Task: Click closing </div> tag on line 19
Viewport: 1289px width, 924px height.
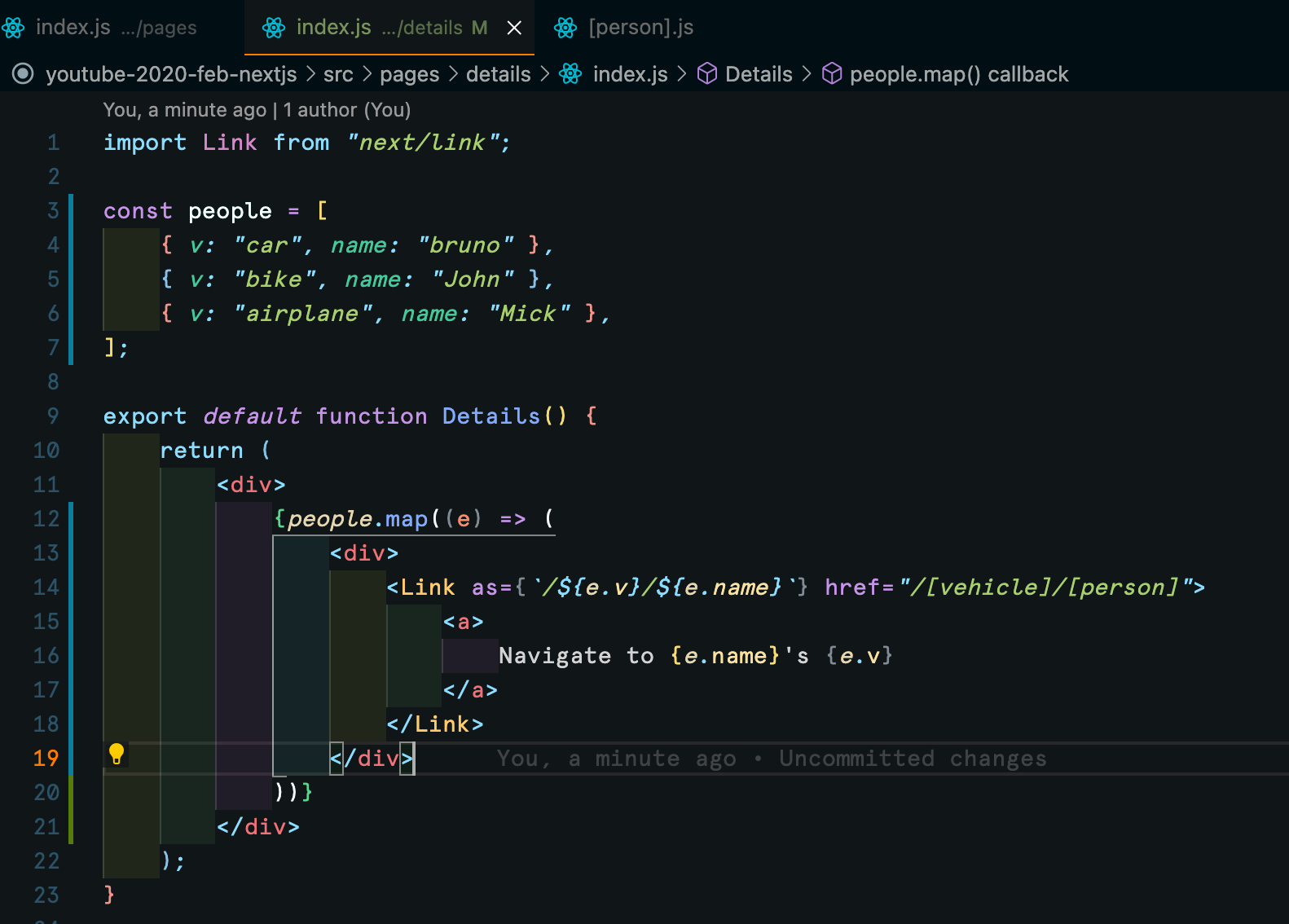Action: 372,759
